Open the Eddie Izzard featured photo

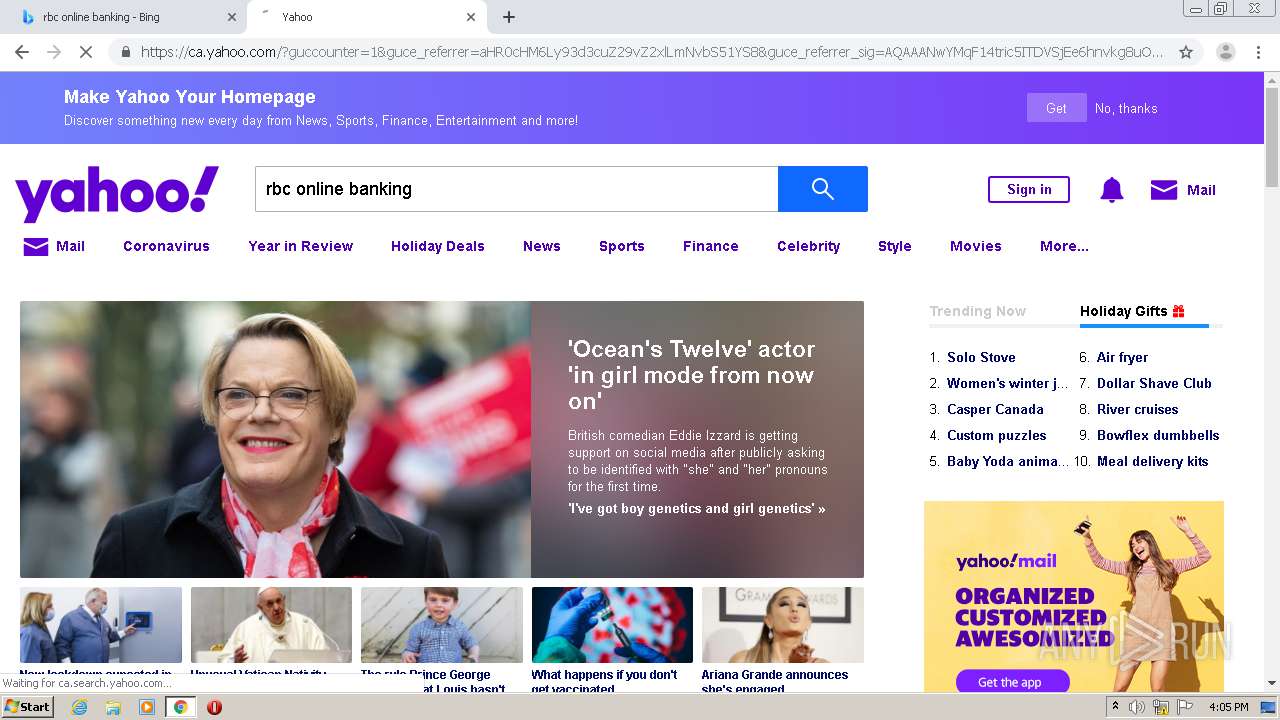click(x=275, y=439)
